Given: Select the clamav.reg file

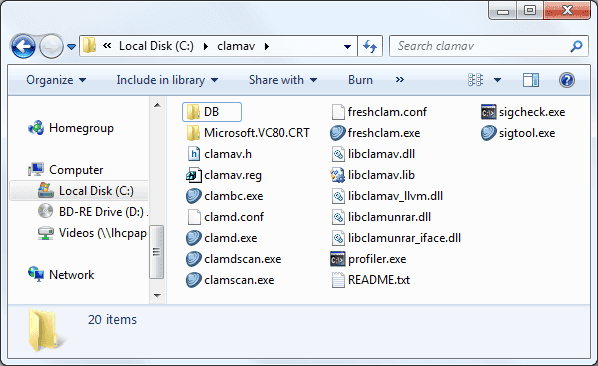Looking at the screenshot, I should pos(224,175).
